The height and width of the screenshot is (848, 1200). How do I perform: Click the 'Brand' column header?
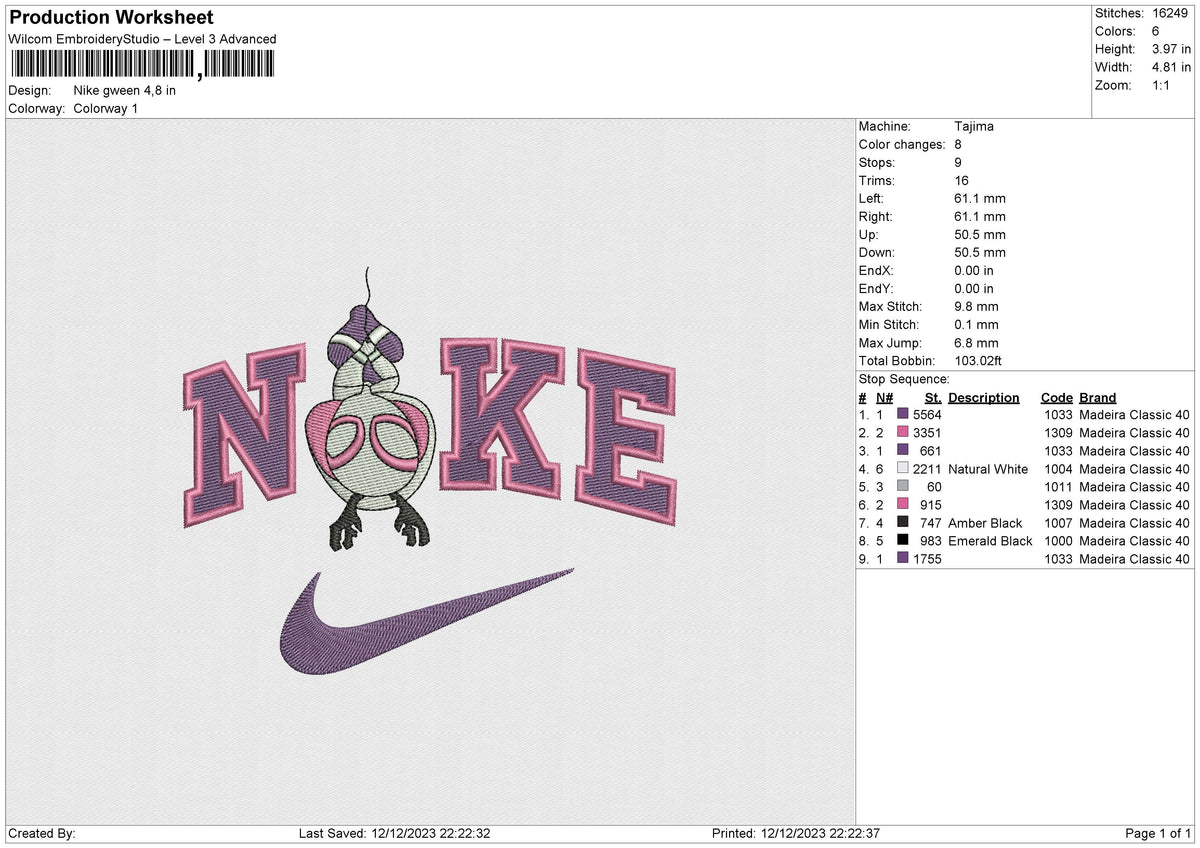point(1098,398)
